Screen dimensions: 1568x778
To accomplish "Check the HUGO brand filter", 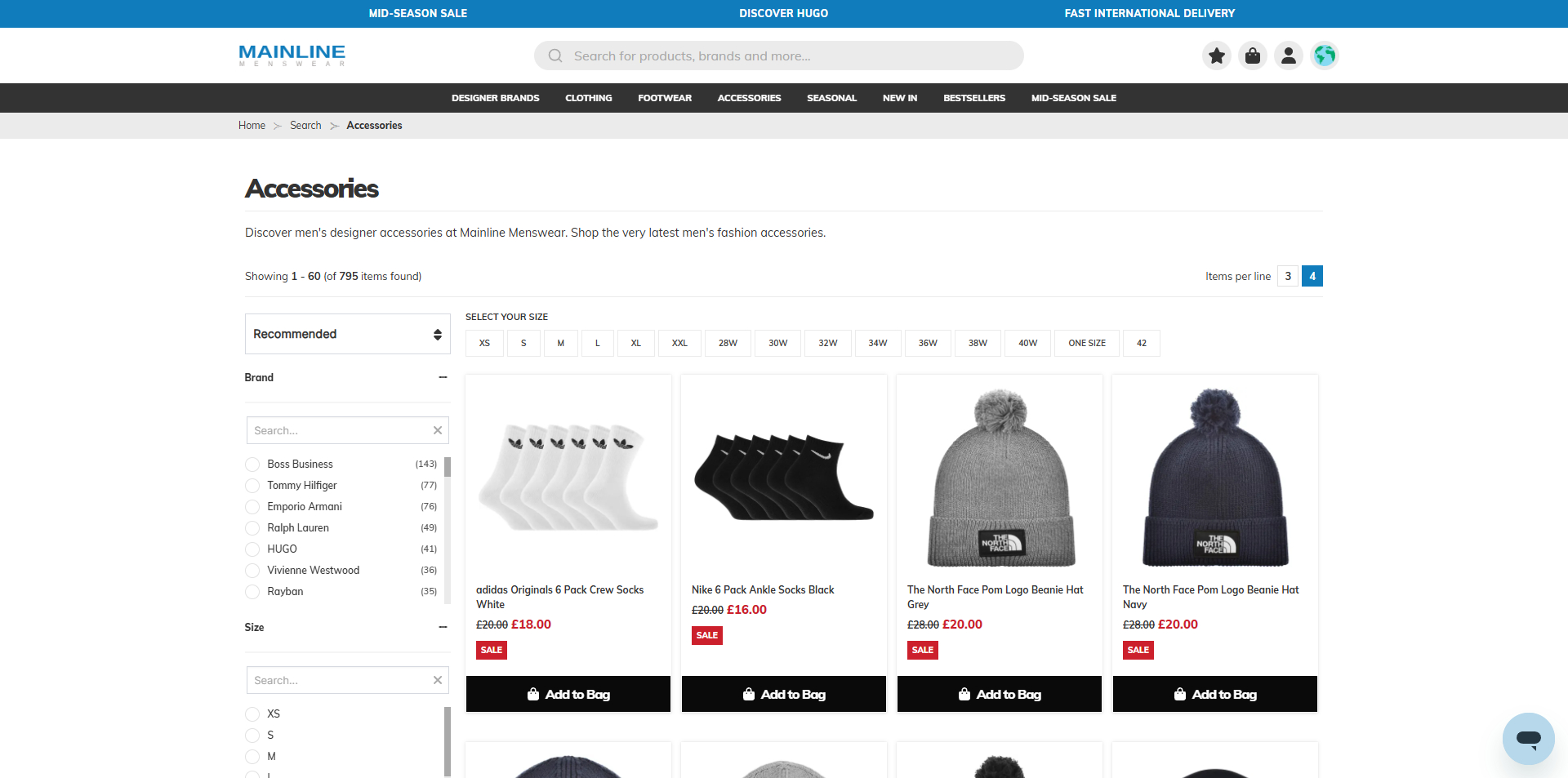I will 252,549.
